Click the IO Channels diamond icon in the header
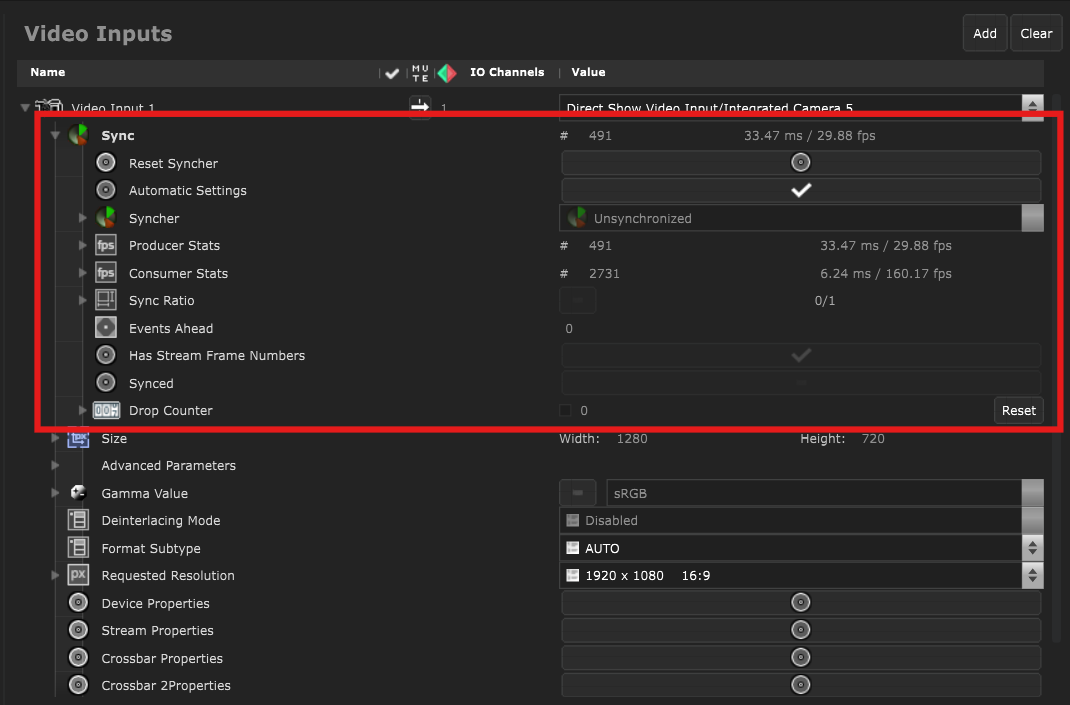The image size is (1070, 705). 447,72
